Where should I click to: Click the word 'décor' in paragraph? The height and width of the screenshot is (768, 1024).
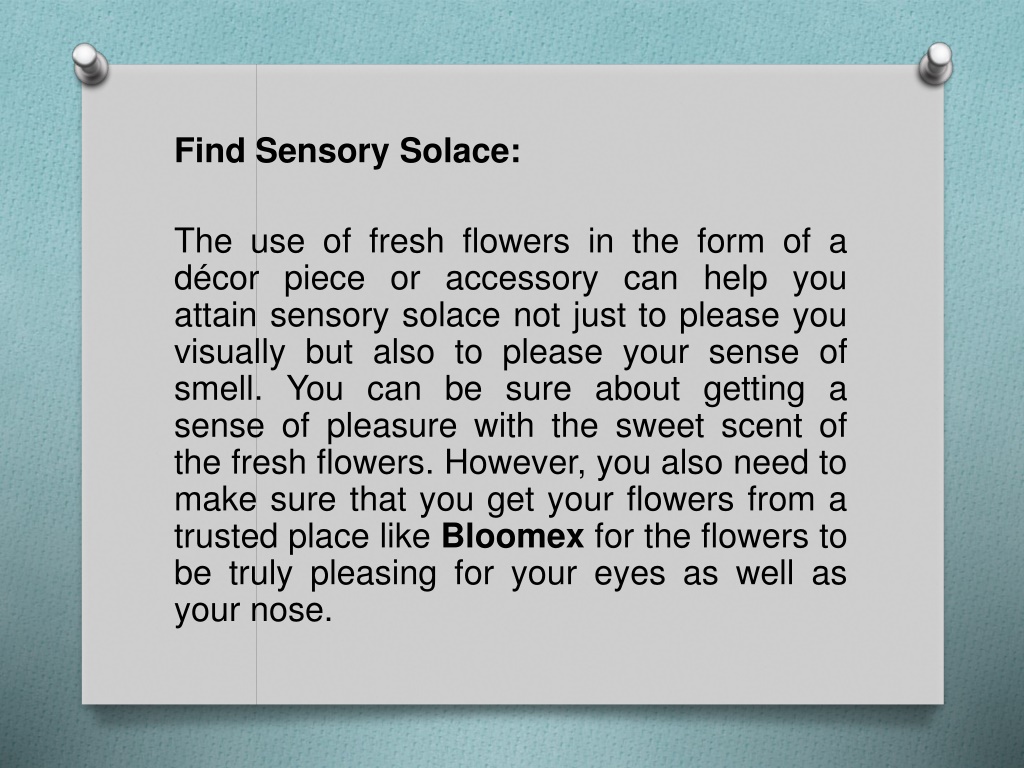(216, 278)
